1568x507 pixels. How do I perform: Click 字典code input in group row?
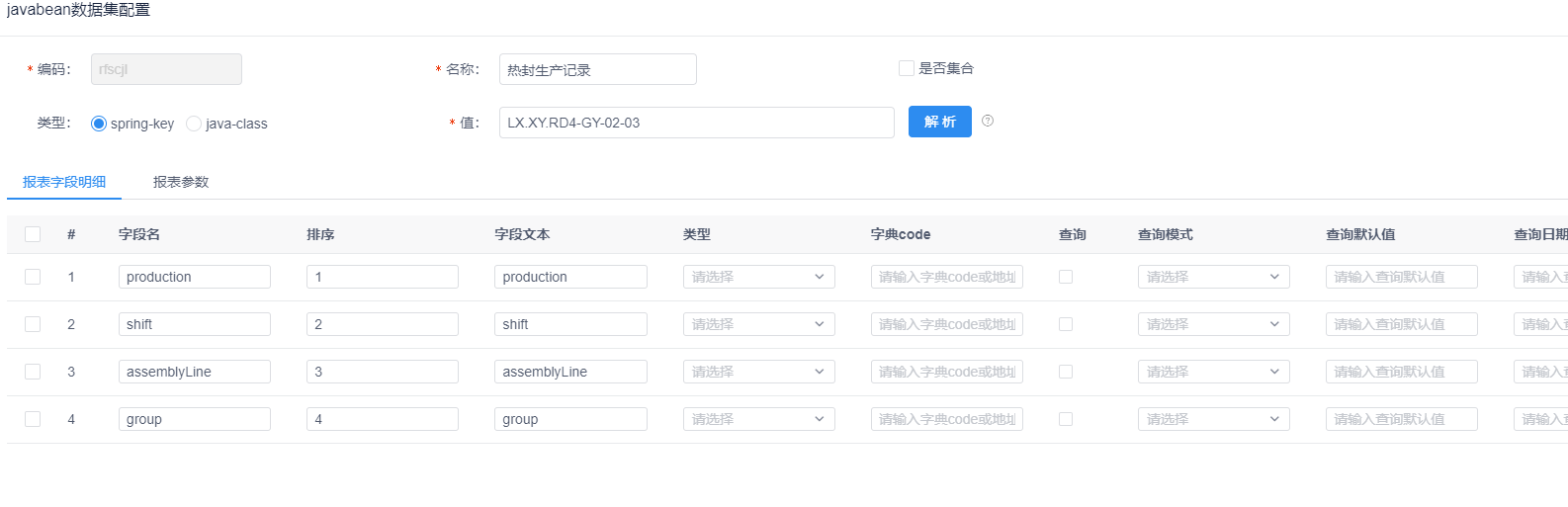point(947,419)
